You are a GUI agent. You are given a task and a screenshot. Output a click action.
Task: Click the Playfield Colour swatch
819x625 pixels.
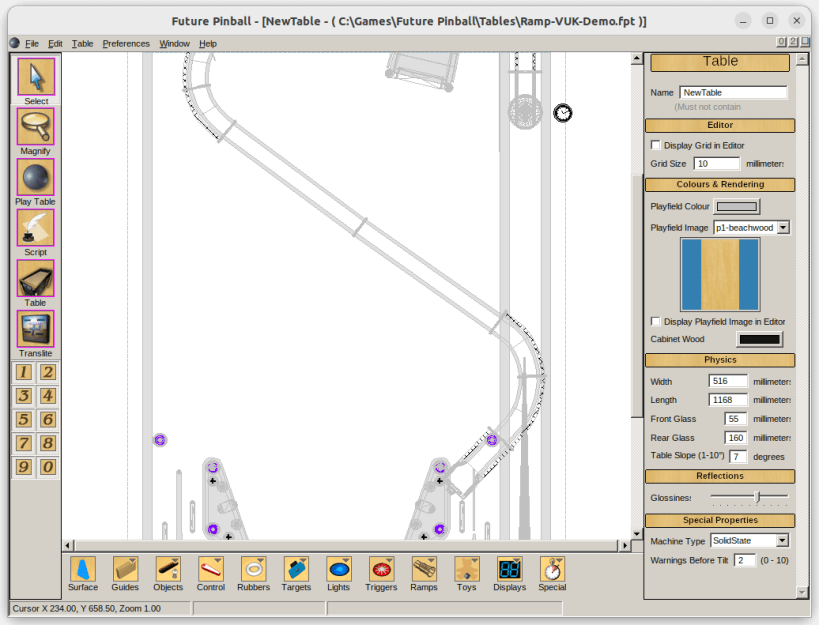736,206
